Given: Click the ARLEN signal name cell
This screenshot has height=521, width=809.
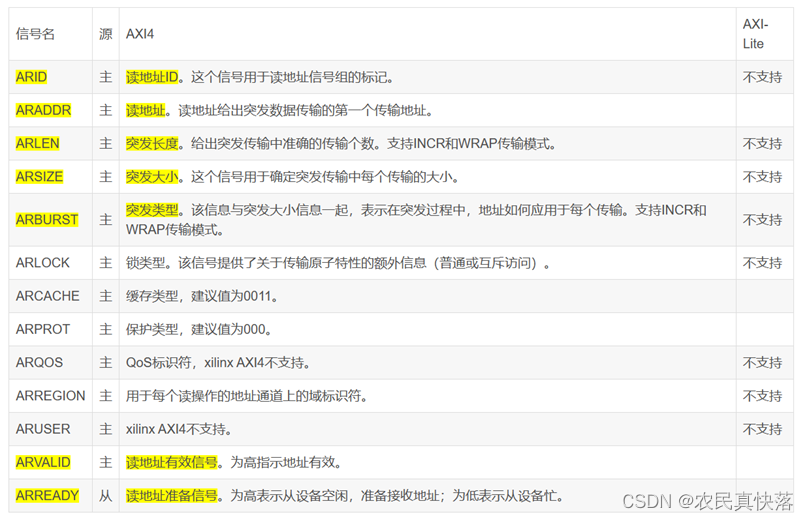Looking at the screenshot, I should [x=38, y=144].
